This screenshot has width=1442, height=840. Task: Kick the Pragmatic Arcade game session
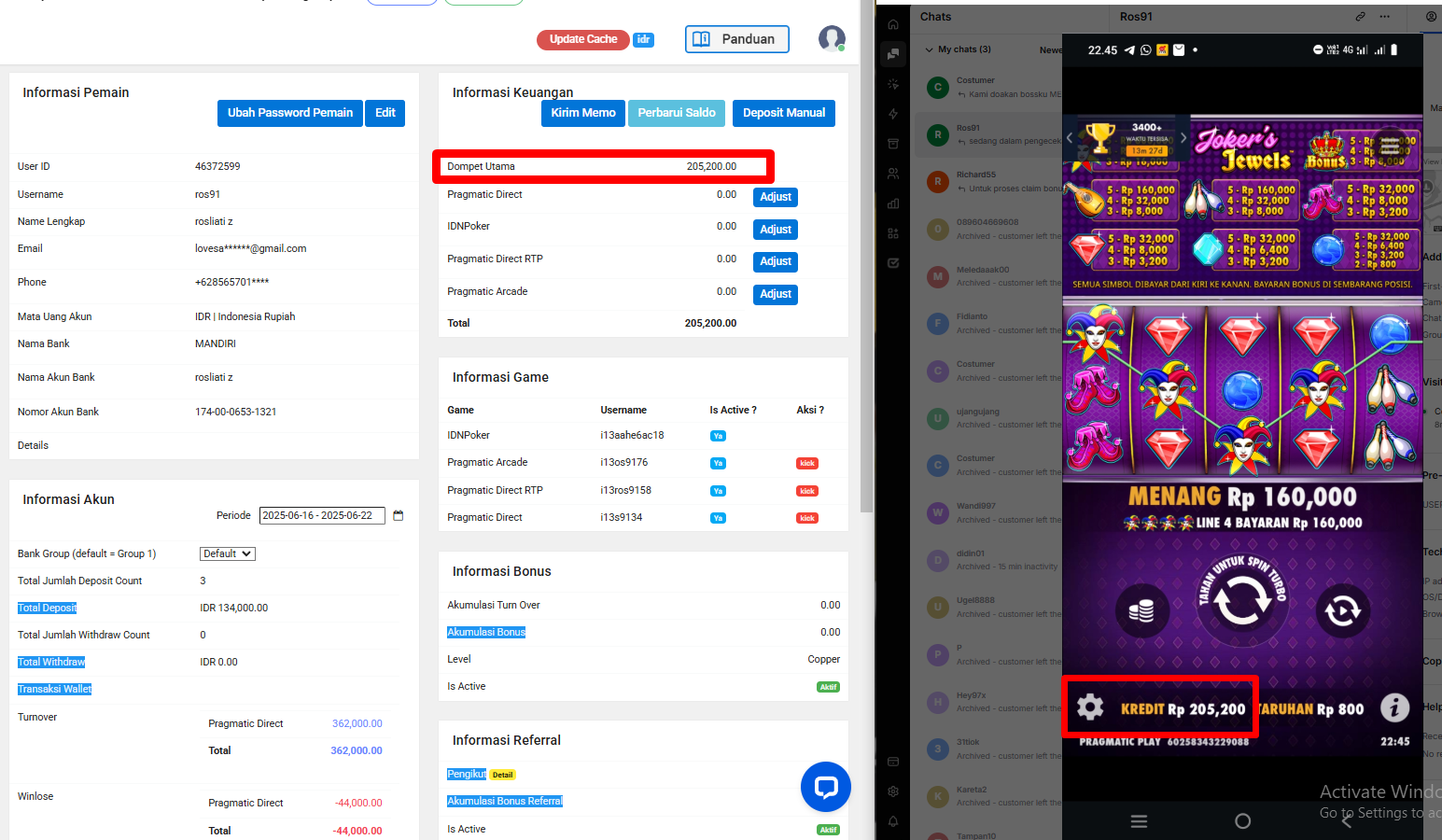(807, 463)
